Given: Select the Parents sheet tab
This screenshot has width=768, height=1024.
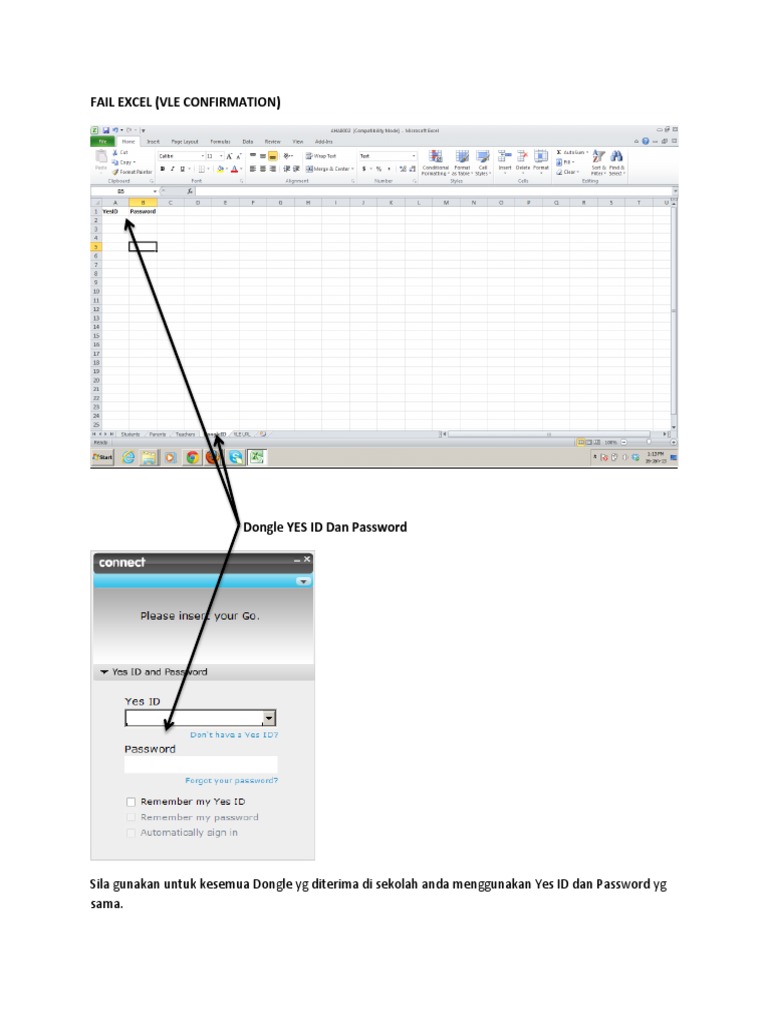Looking at the screenshot, I should click(x=157, y=434).
